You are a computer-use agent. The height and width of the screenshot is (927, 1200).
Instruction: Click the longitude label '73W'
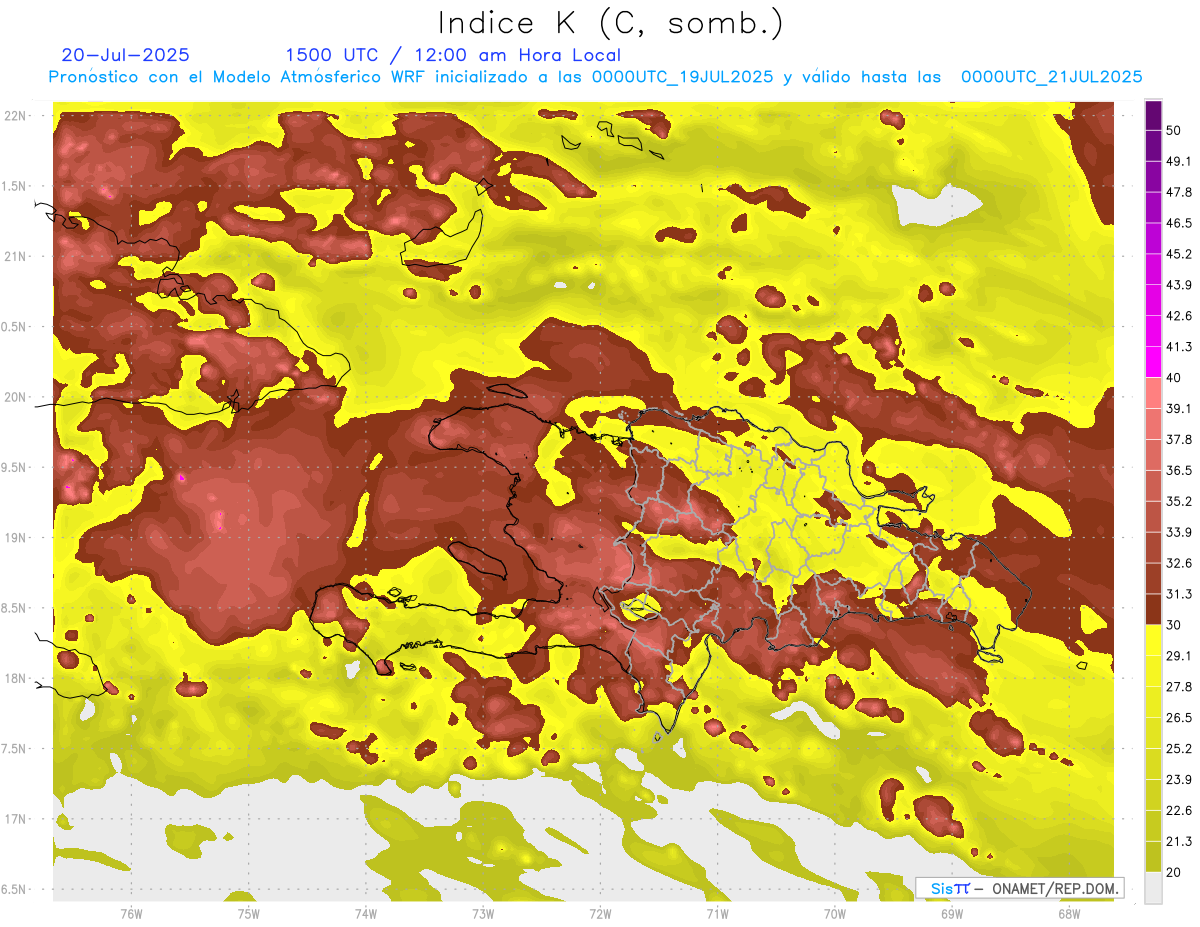[x=483, y=914]
